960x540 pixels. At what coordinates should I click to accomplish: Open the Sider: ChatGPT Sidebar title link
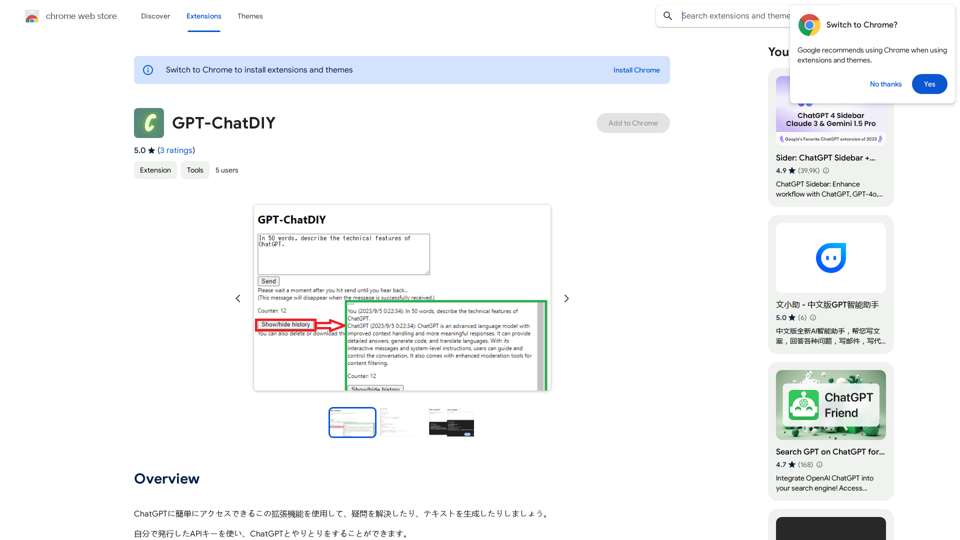tap(825, 158)
